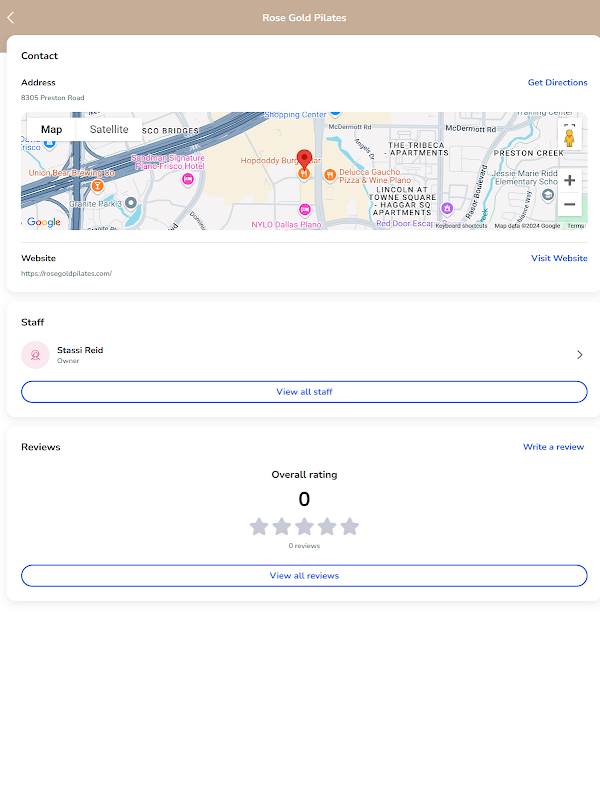The image size is (600, 800).
Task: Open the Visit Website link
Action: (559, 258)
